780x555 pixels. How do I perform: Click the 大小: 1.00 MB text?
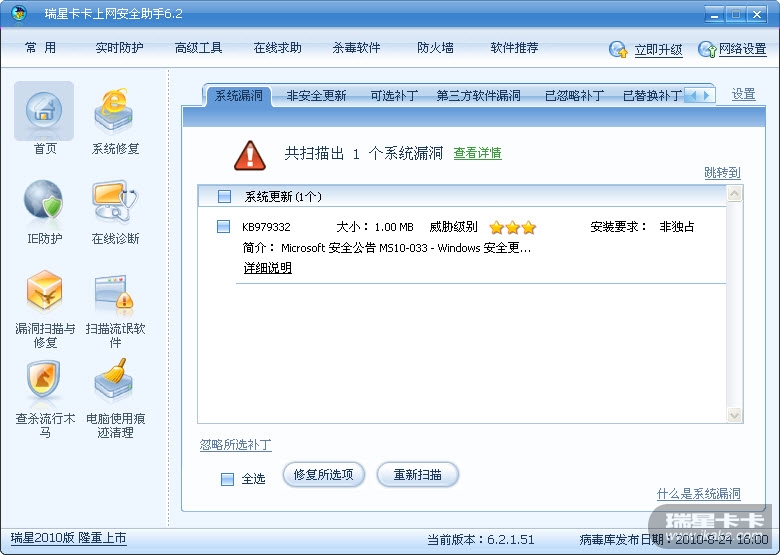coord(375,227)
